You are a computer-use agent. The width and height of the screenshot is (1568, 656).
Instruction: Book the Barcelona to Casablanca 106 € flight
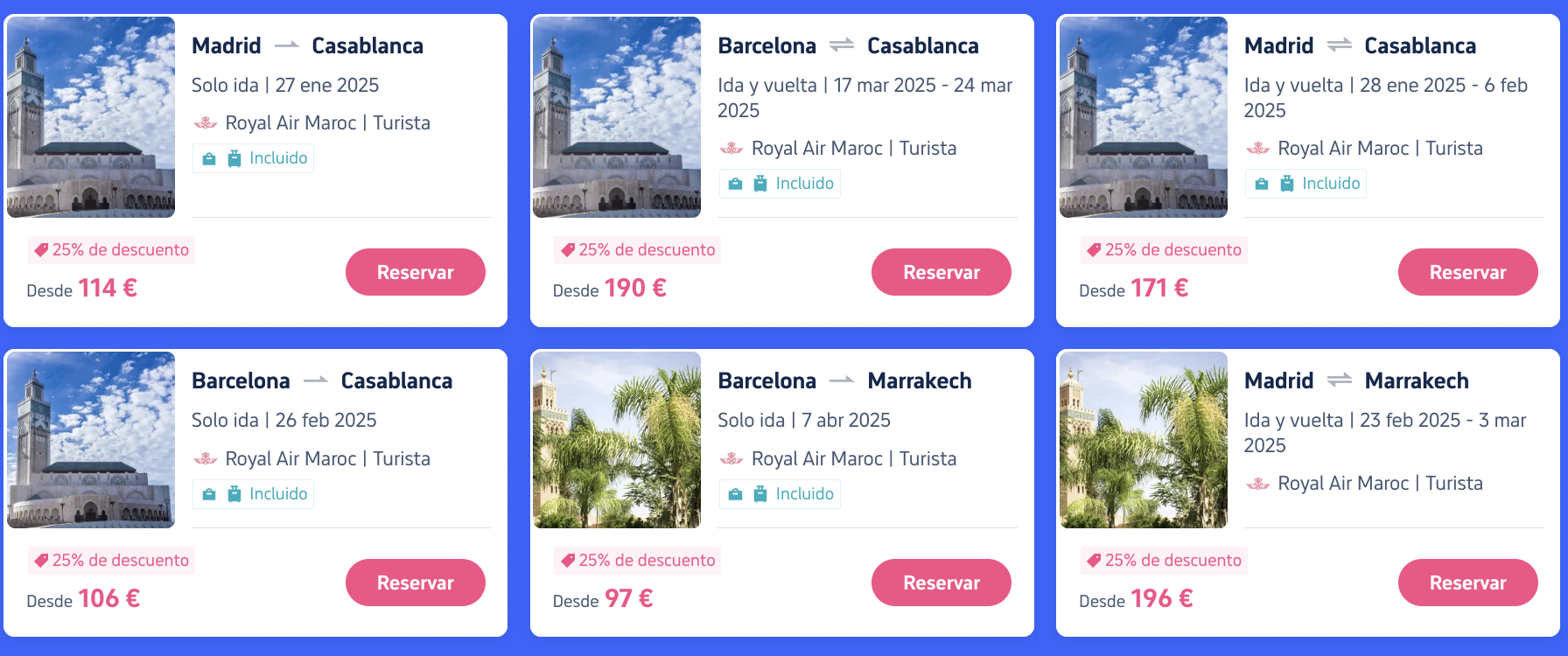[x=415, y=583]
